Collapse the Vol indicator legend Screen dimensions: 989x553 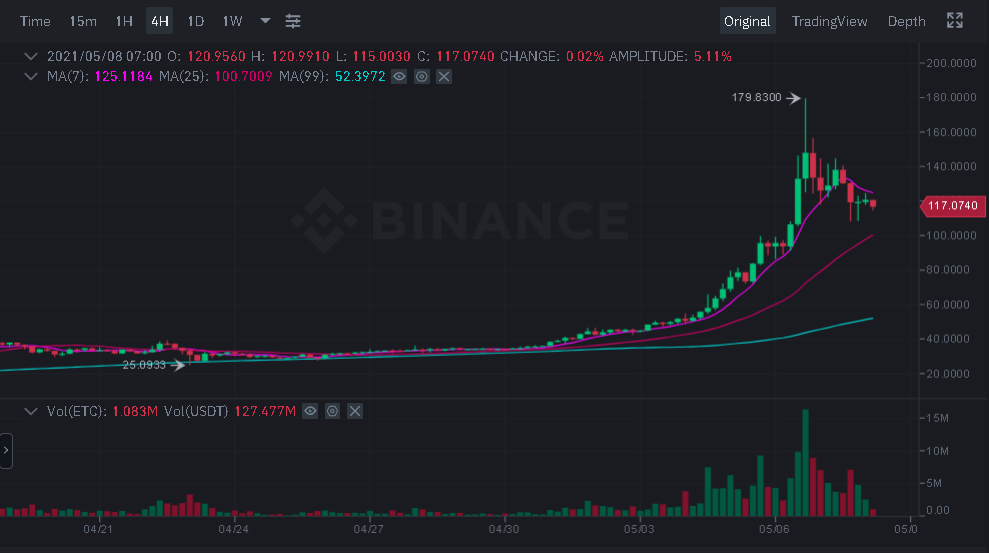[31, 411]
